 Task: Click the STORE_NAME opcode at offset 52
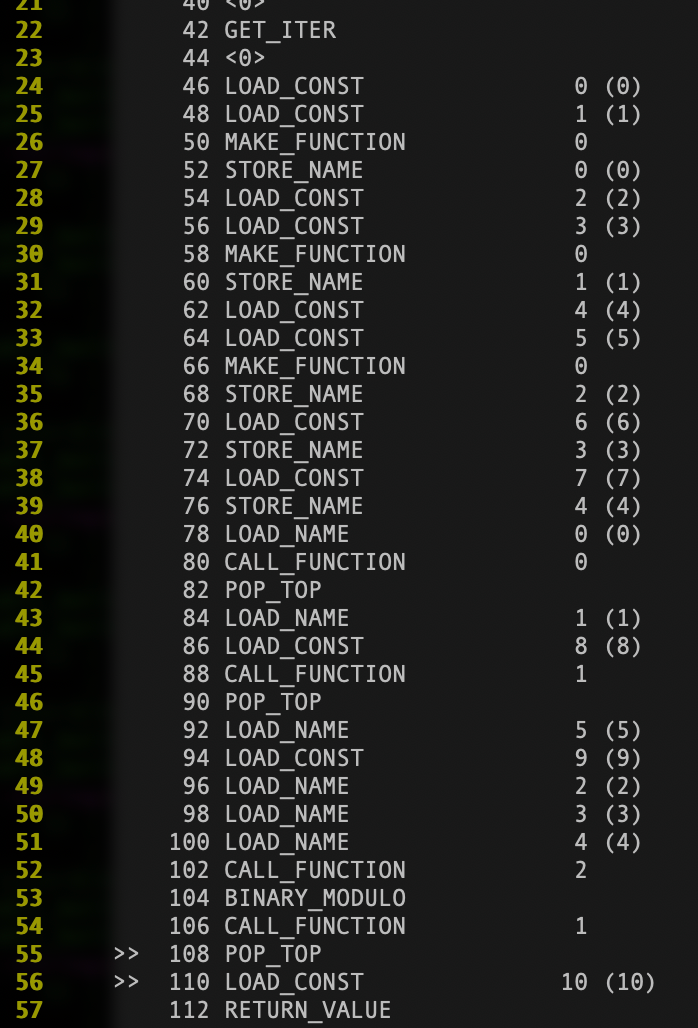(294, 170)
